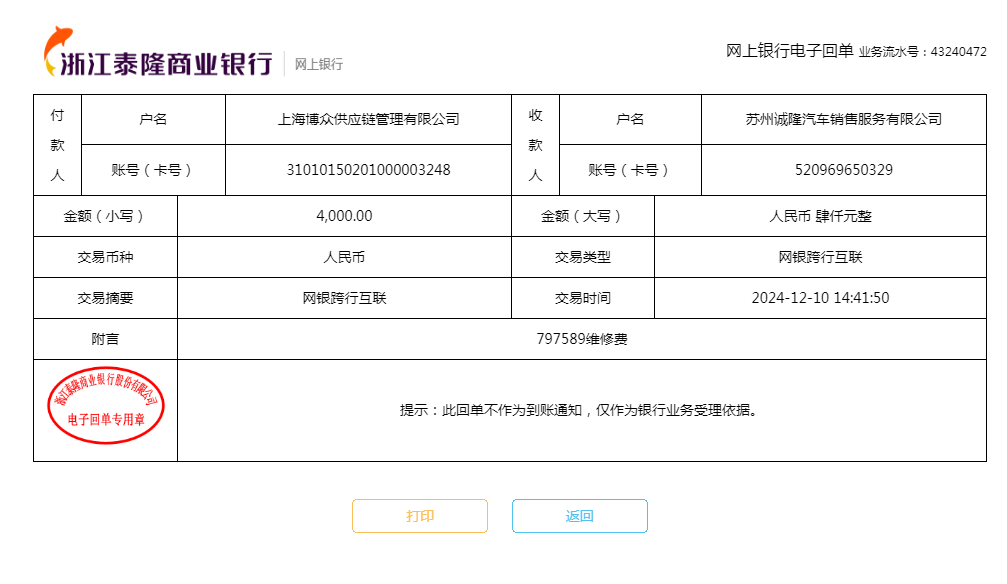The image size is (1007, 584).
Task: Click the 网上银行 label beside the logo
Action: point(318,64)
